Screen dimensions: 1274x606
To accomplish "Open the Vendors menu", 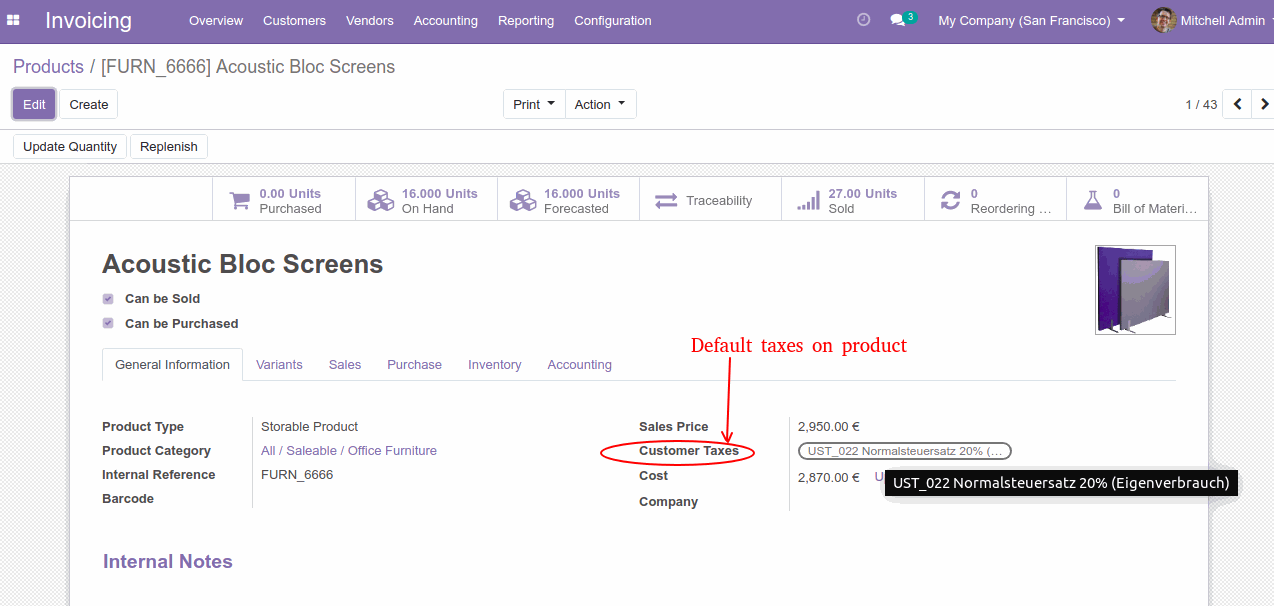I will tap(370, 20).
